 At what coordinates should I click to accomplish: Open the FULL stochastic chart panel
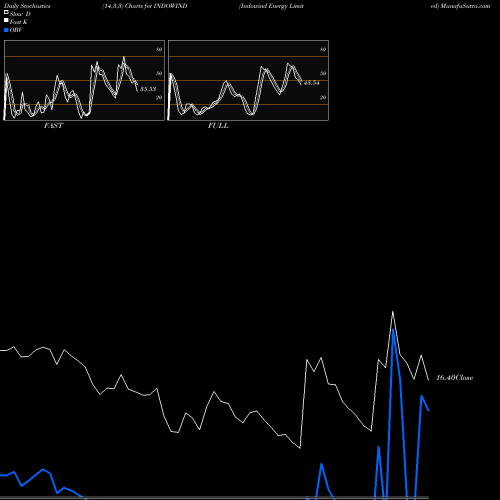point(248,80)
